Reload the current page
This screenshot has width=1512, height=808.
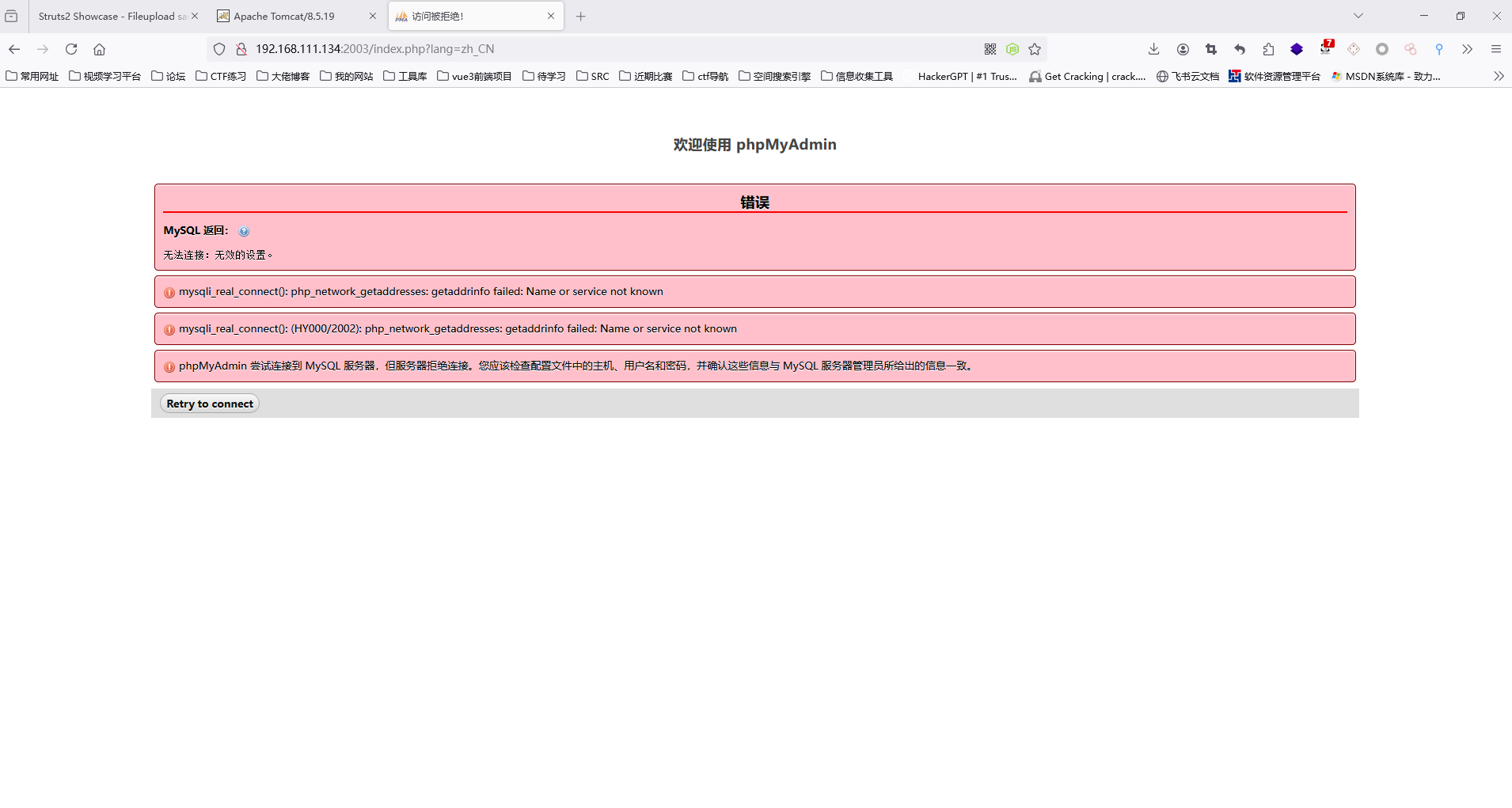(71, 49)
